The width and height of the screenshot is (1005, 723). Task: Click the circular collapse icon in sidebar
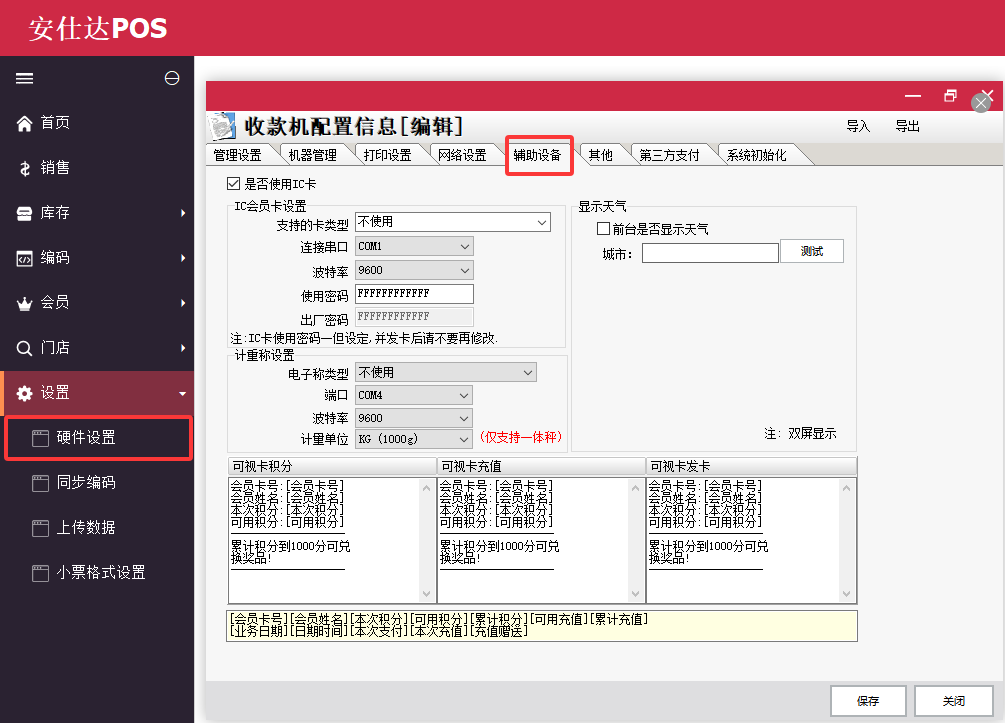172,78
